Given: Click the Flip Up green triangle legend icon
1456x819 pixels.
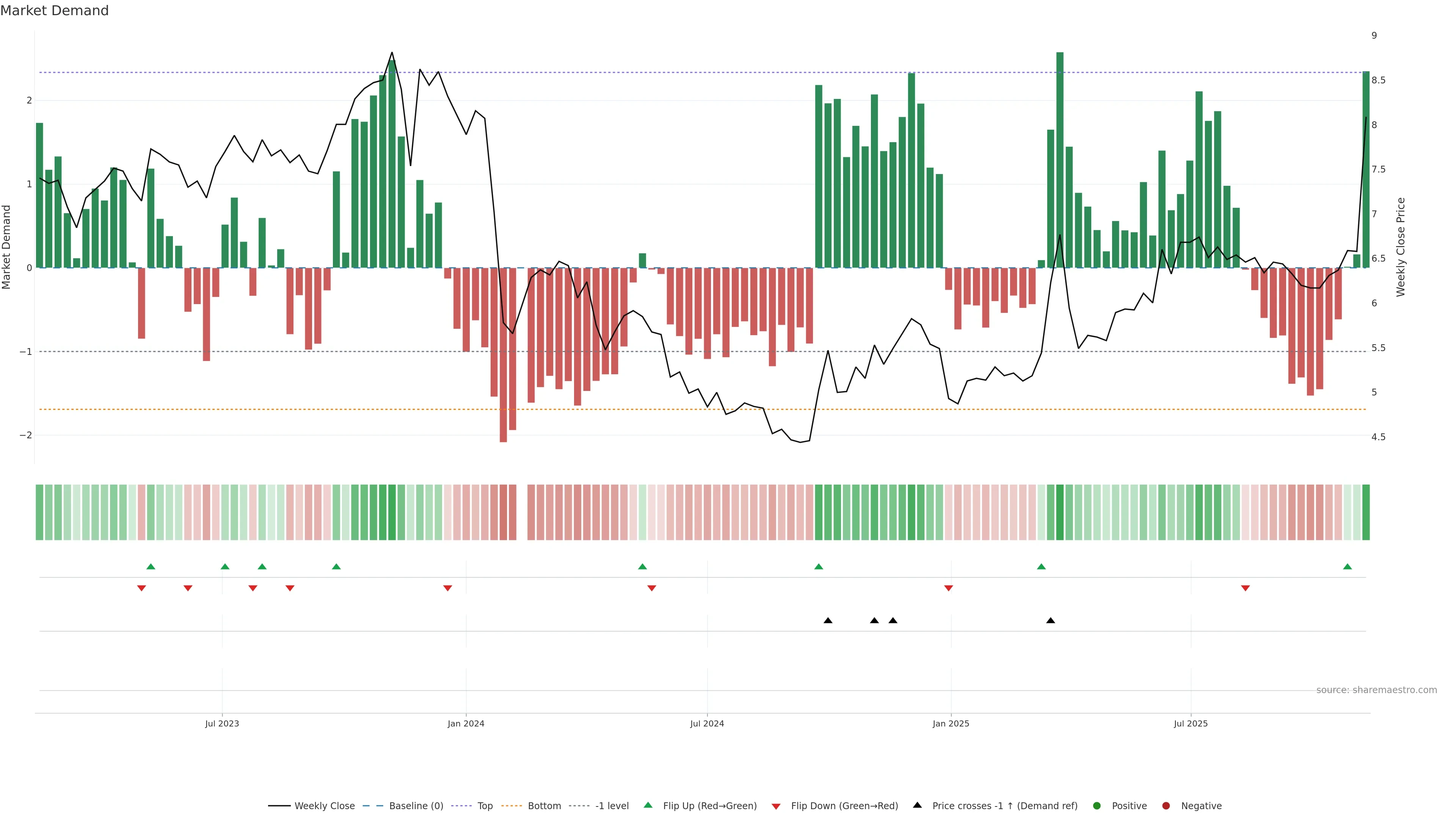Looking at the screenshot, I should (x=648, y=805).
